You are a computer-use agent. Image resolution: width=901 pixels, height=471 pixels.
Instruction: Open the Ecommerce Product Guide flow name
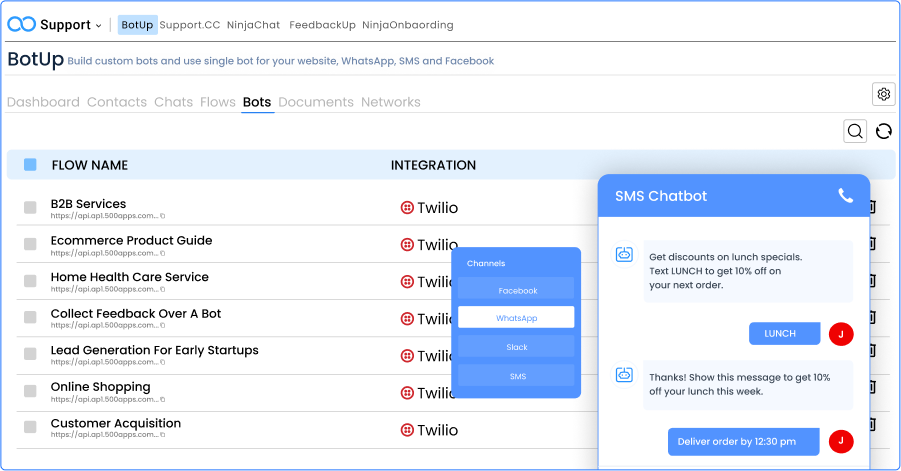pyautogui.click(x=132, y=241)
